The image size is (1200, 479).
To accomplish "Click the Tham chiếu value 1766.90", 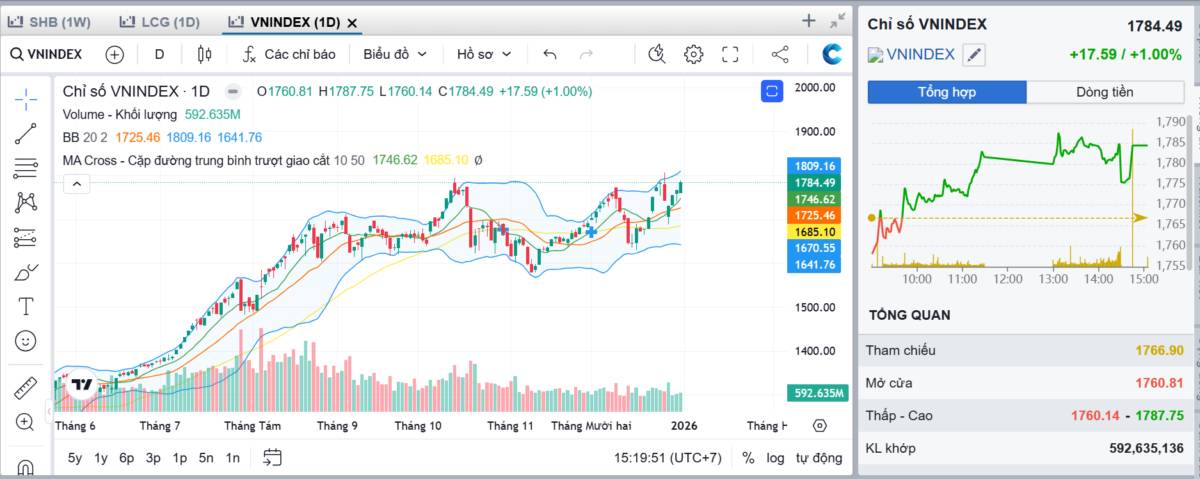I will 1159,350.
